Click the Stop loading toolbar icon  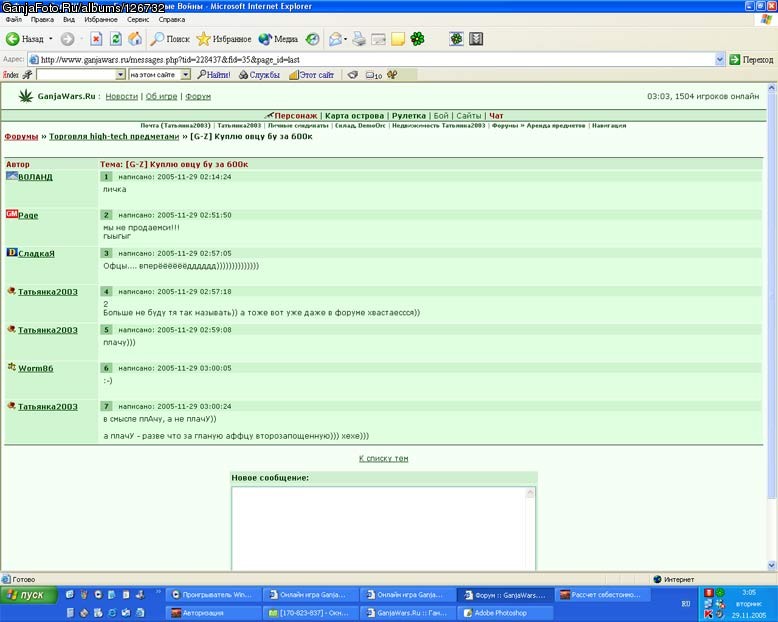(x=96, y=39)
